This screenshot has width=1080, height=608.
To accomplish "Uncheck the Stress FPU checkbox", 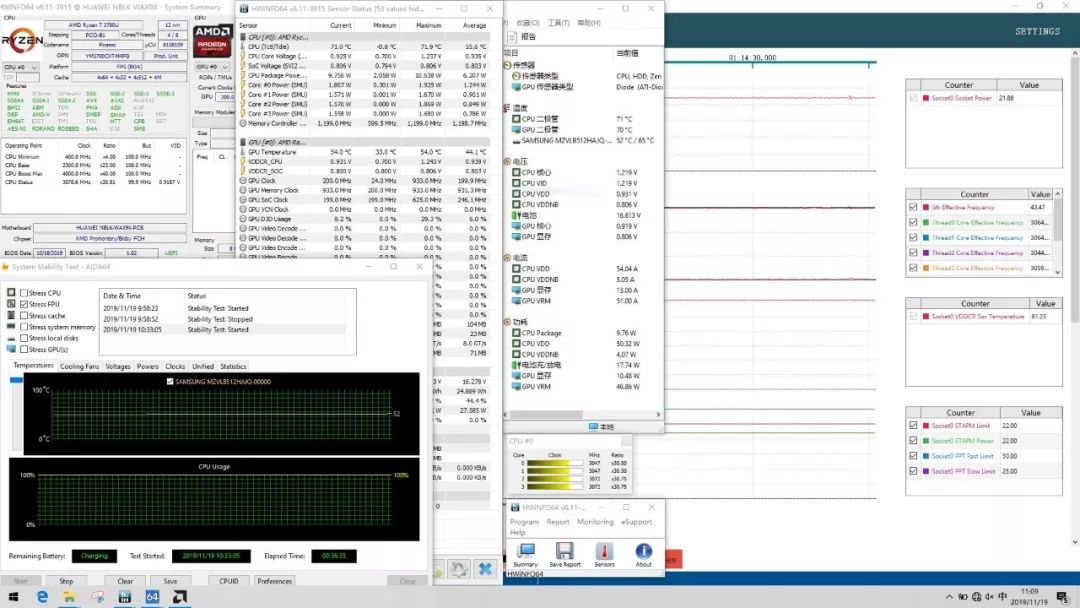I will tap(25, 304).
